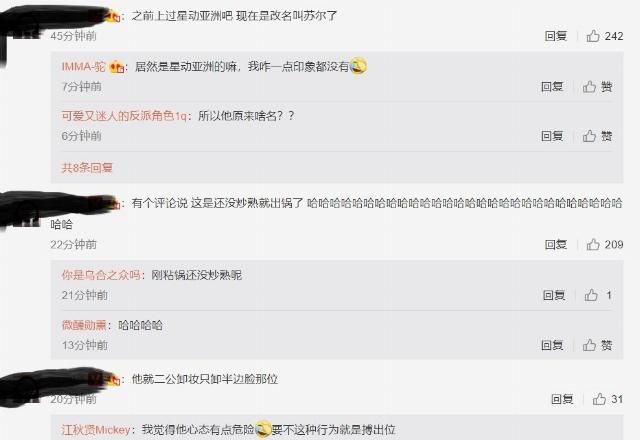Reply to the 22分钟前 comment
The height and width of the screenshot is (440, 640).
coord(556,244)
